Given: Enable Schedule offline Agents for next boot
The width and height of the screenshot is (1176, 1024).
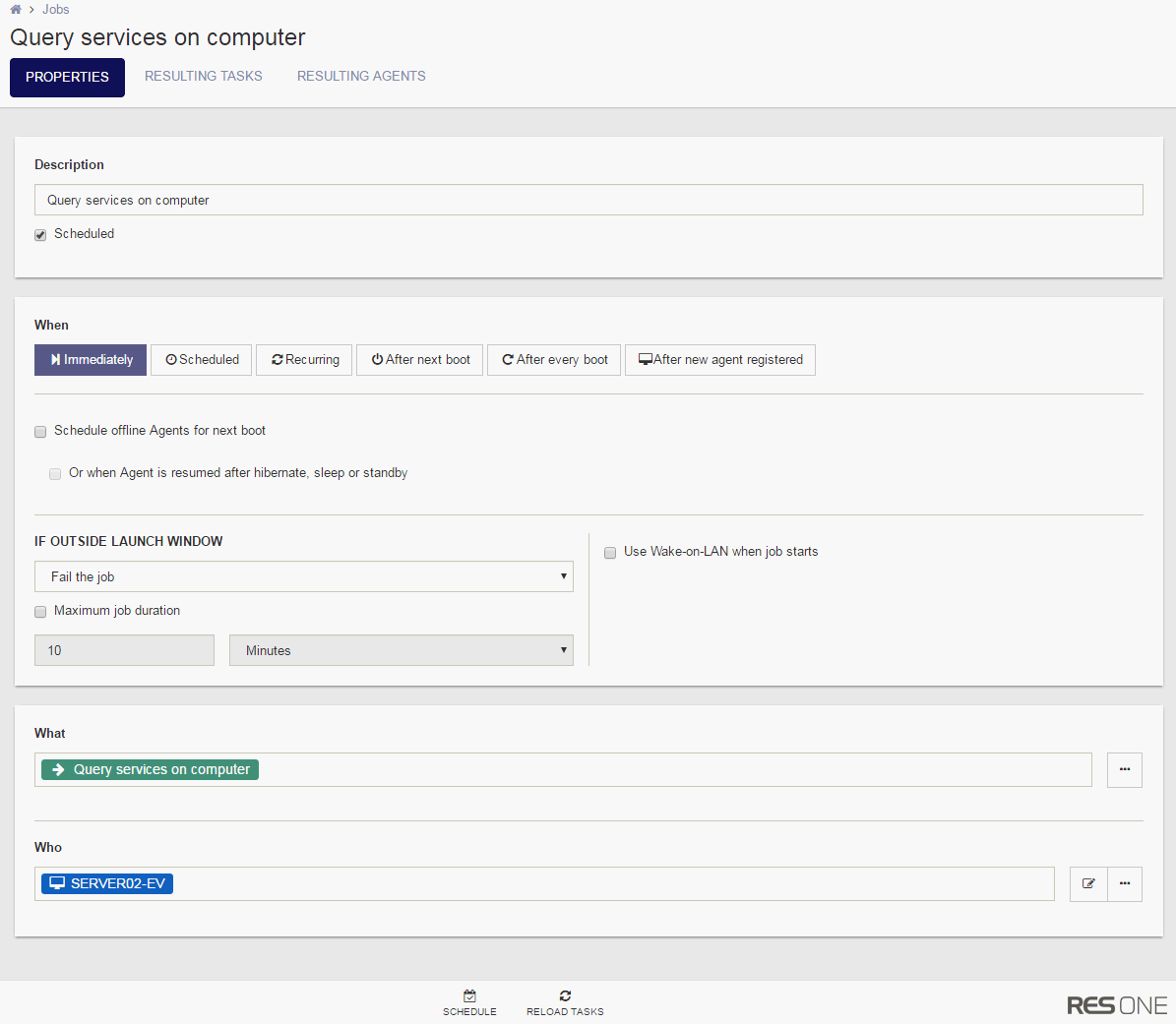Looking at the screenshot, I should tap(40, 432).
